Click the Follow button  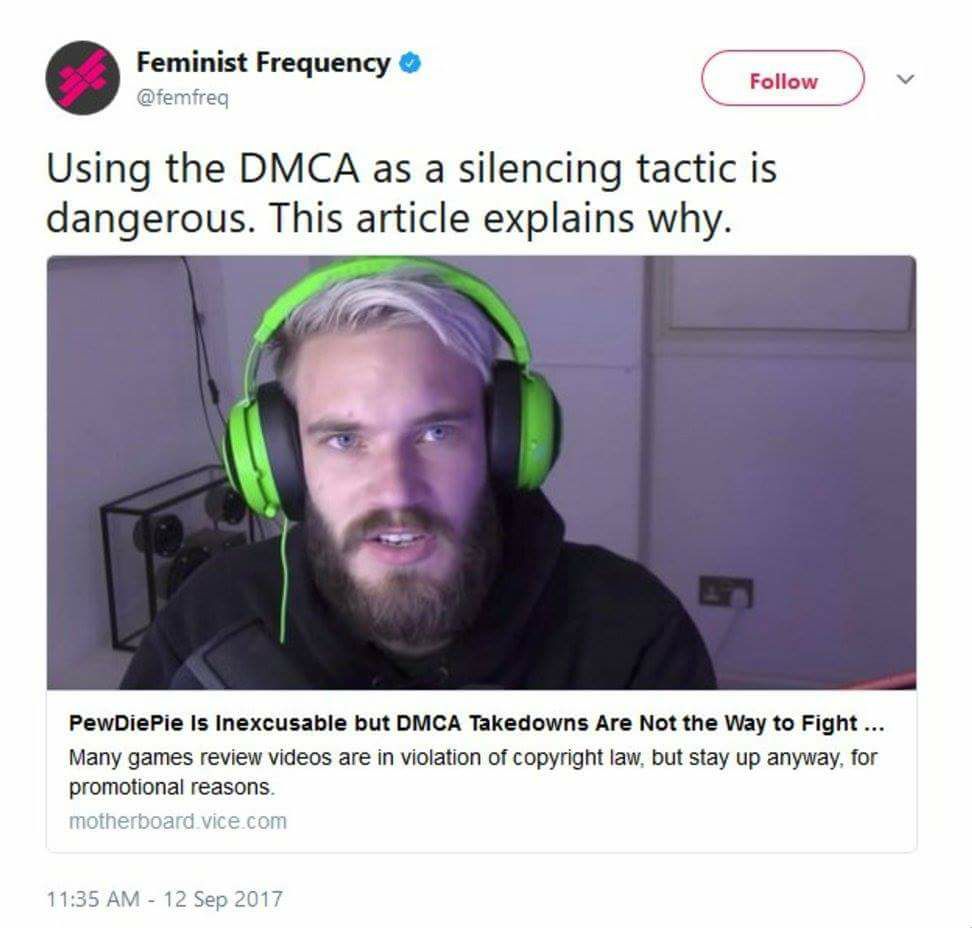(x=782, y=79)
